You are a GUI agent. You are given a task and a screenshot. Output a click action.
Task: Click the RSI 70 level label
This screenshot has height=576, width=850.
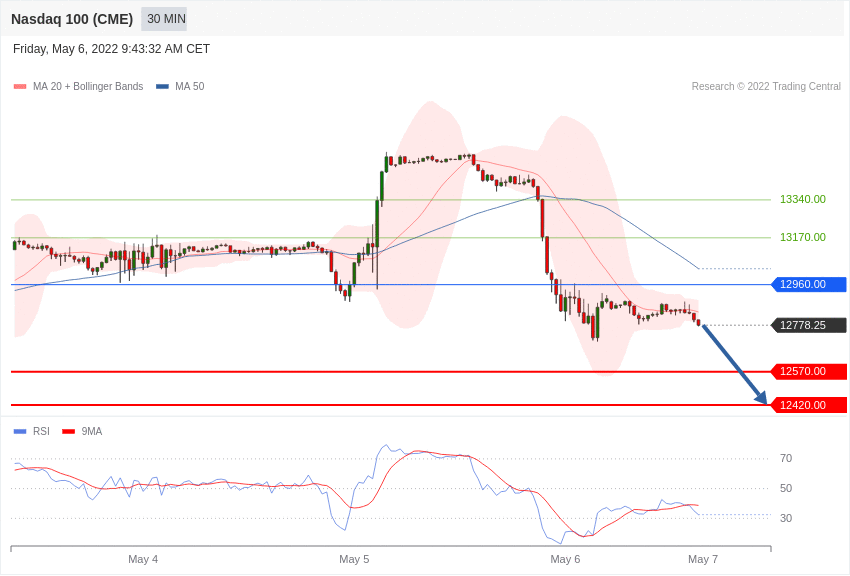pyautogui.click(x=786, y=459)
